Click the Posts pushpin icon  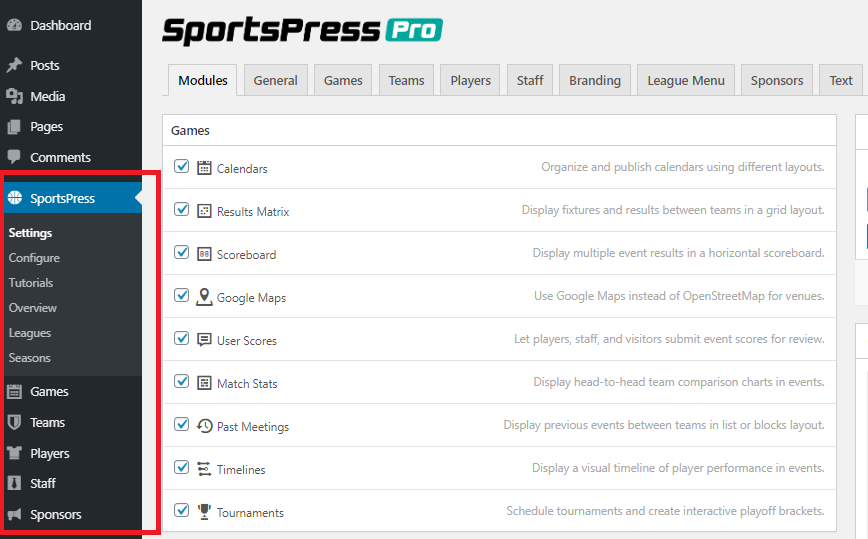(x=14, y=65)
